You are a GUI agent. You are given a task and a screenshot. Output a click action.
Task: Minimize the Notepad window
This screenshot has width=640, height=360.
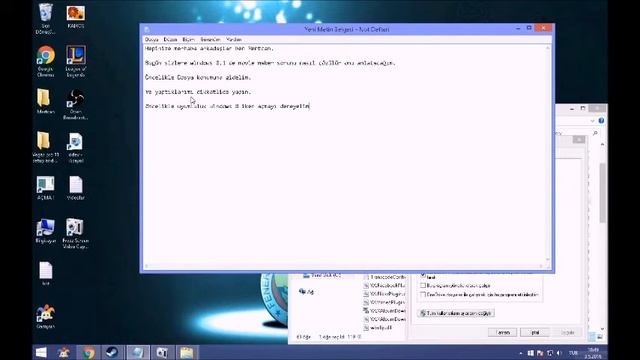(518, 28)
